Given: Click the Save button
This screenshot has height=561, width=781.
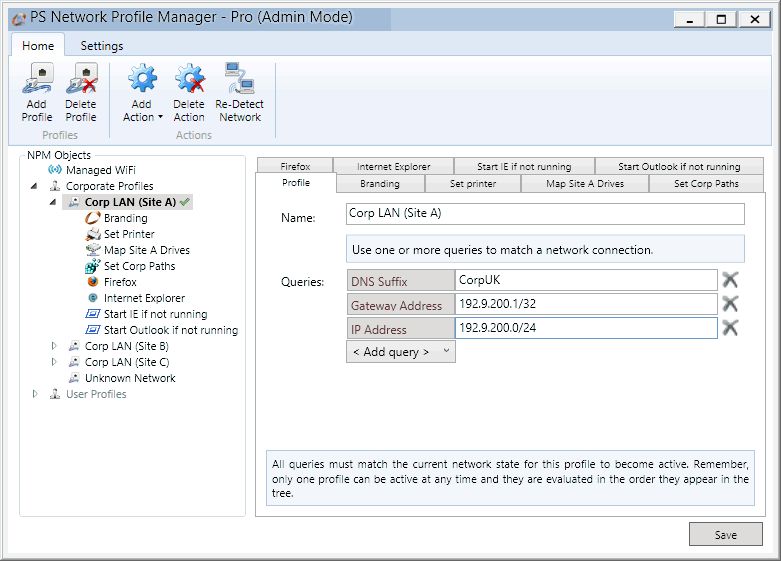Looking at the screenshot, I should pyautogui.click(x=726, y=535).
